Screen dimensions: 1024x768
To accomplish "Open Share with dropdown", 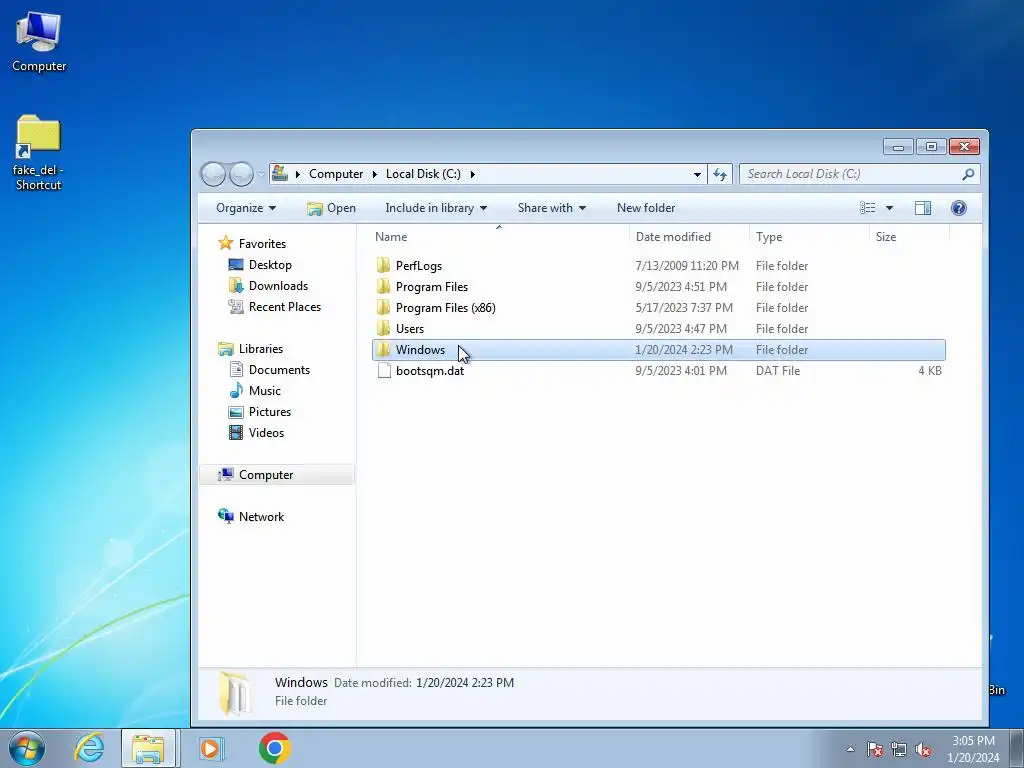I will pyautogui.click(x=552, y=208).
